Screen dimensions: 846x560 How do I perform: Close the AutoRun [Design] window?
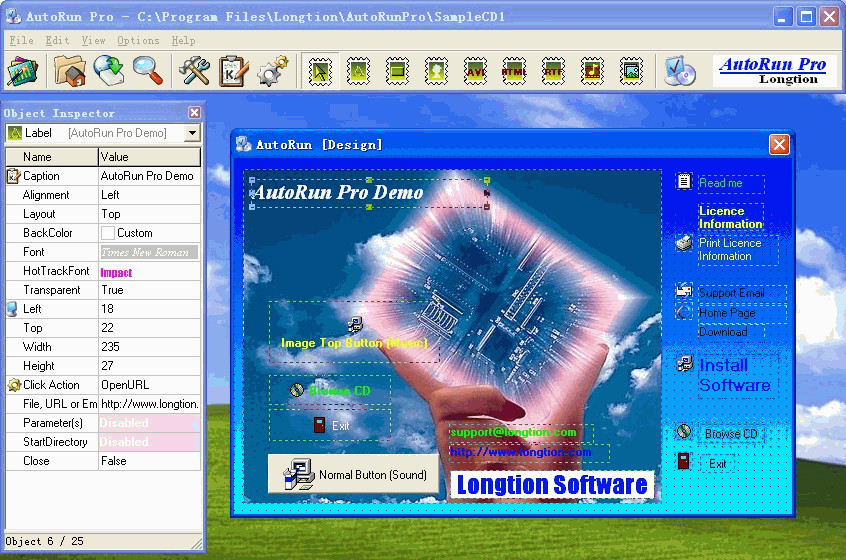[779, 145]
